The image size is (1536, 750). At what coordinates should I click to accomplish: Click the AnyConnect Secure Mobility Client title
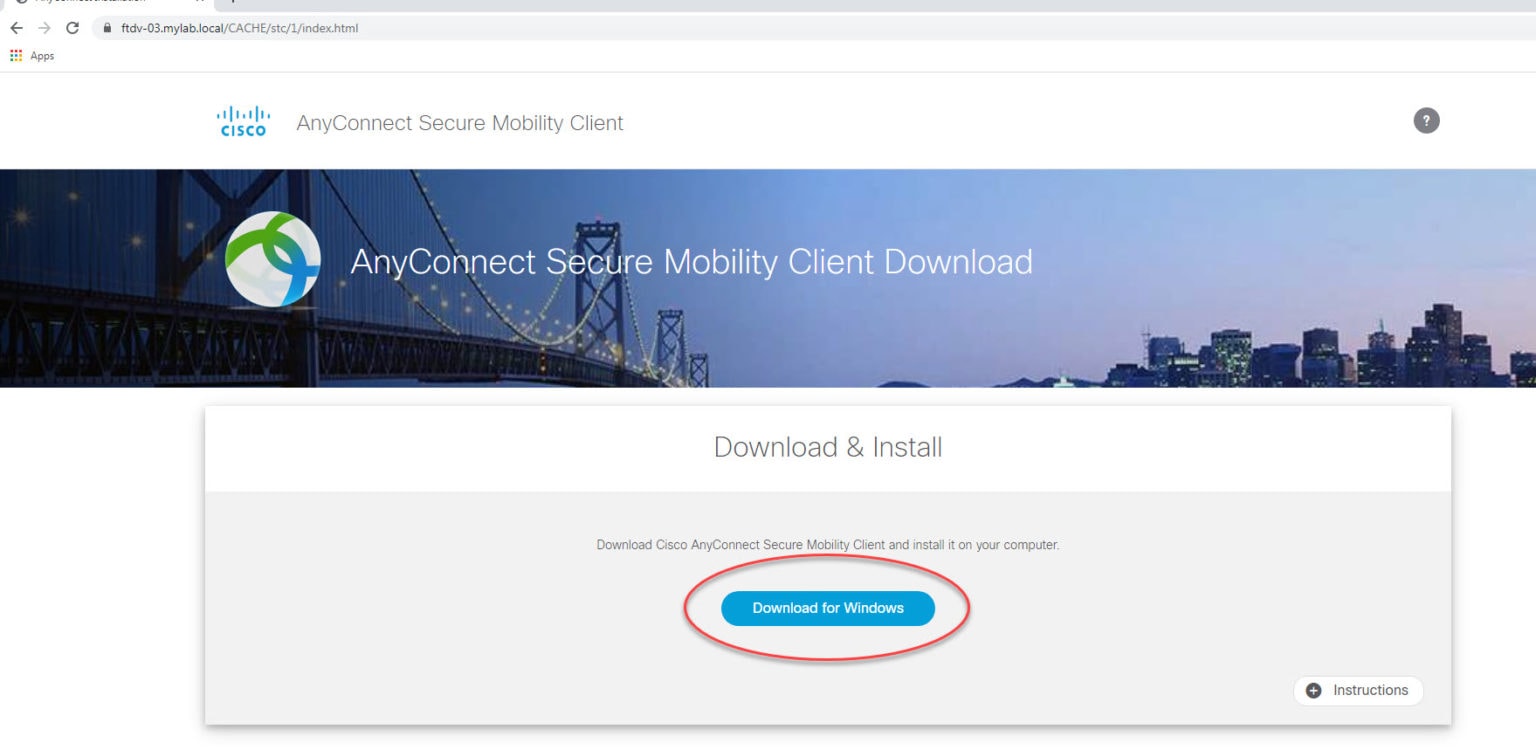[x=460, y=122]
